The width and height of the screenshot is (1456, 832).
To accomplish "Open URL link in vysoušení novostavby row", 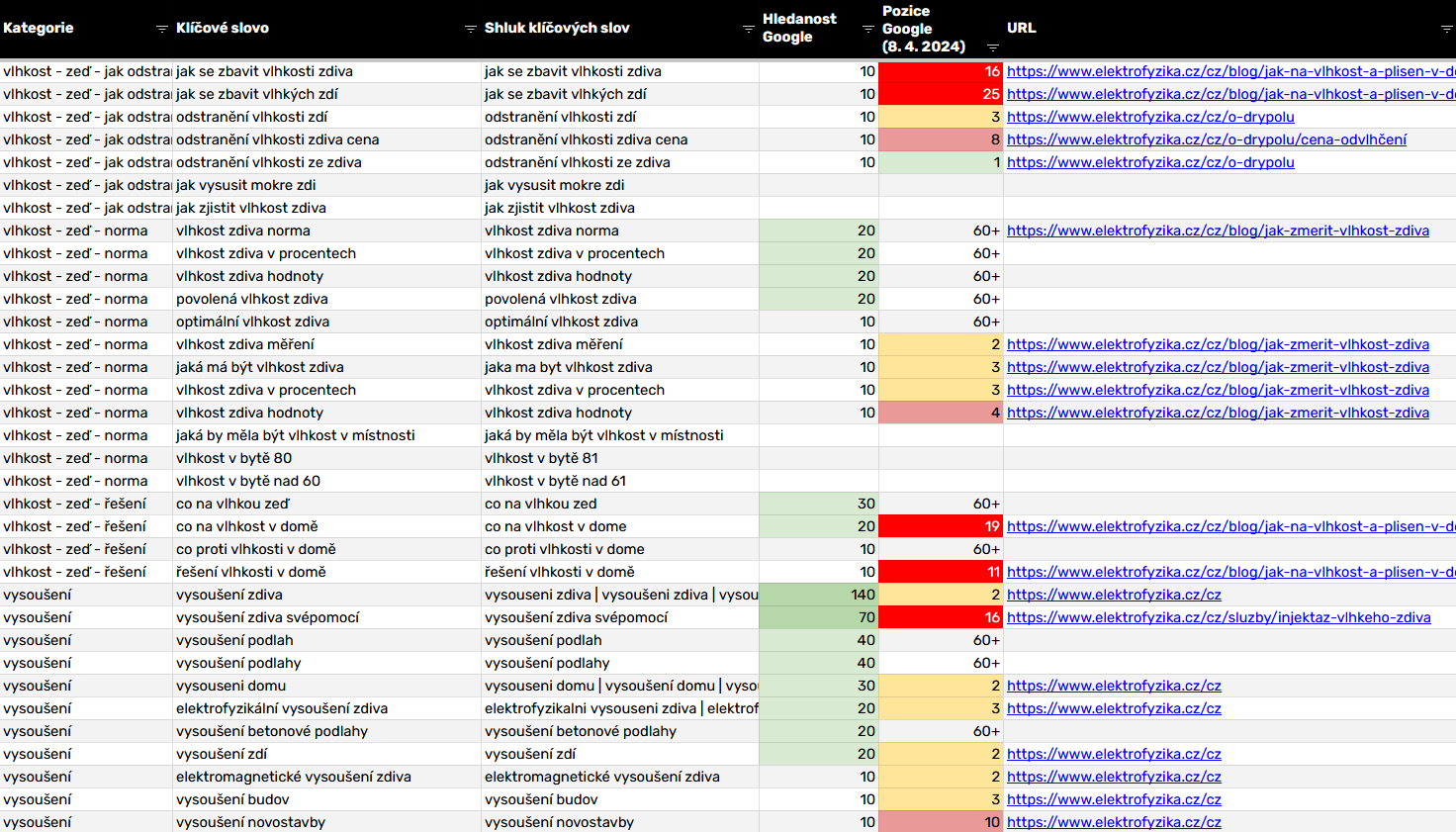I will tap(1114, 822).
